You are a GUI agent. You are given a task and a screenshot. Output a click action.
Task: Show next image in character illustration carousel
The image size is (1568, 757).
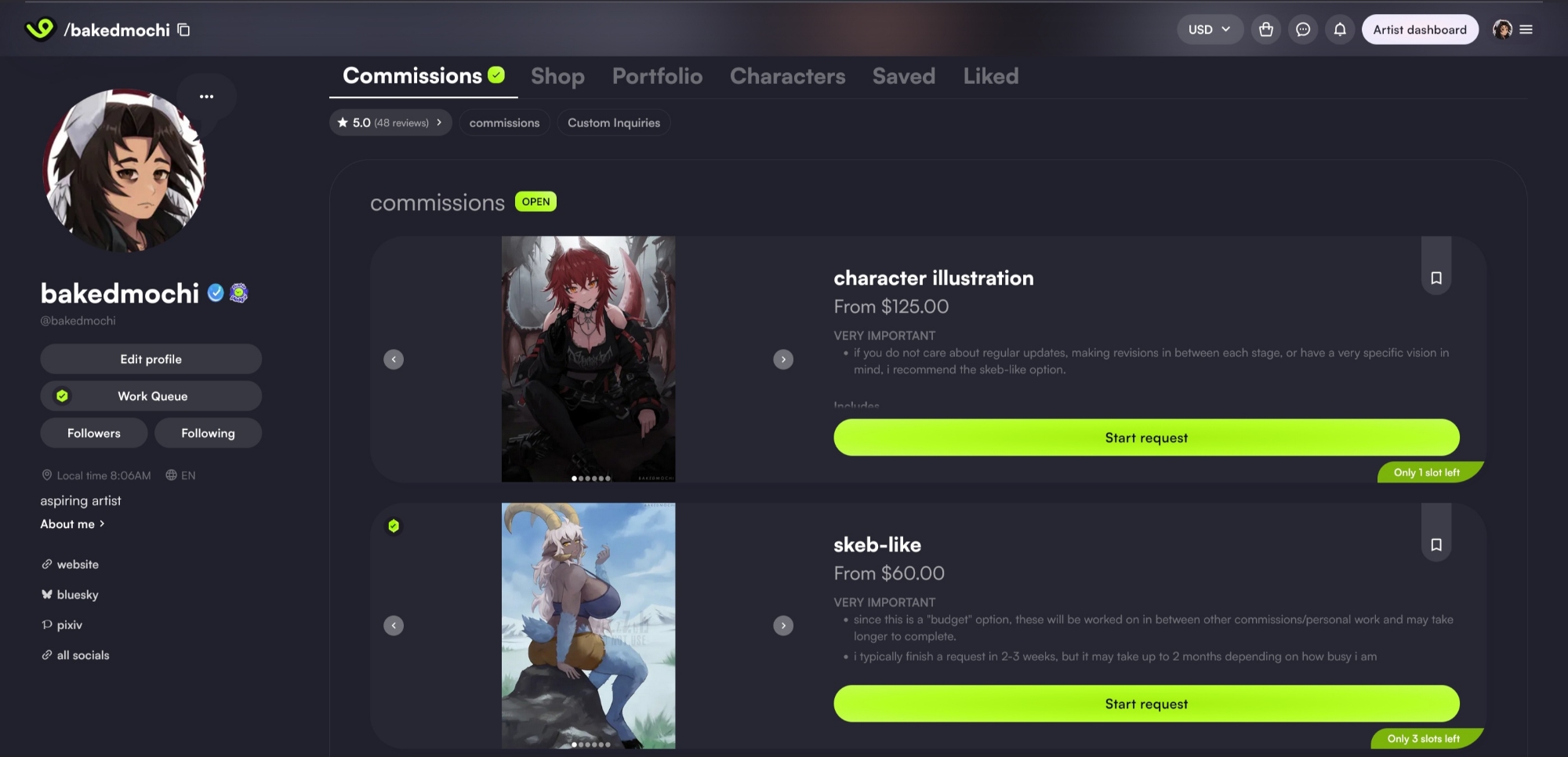point(782,359)
